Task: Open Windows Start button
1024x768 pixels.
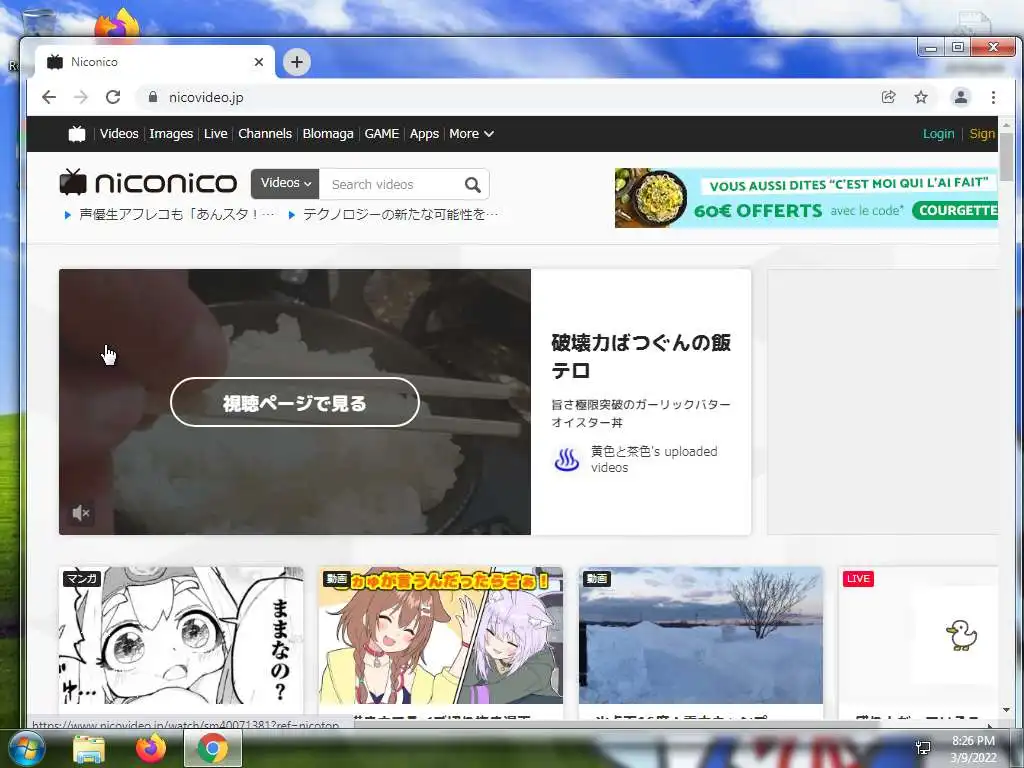Action: click(25, 748)
